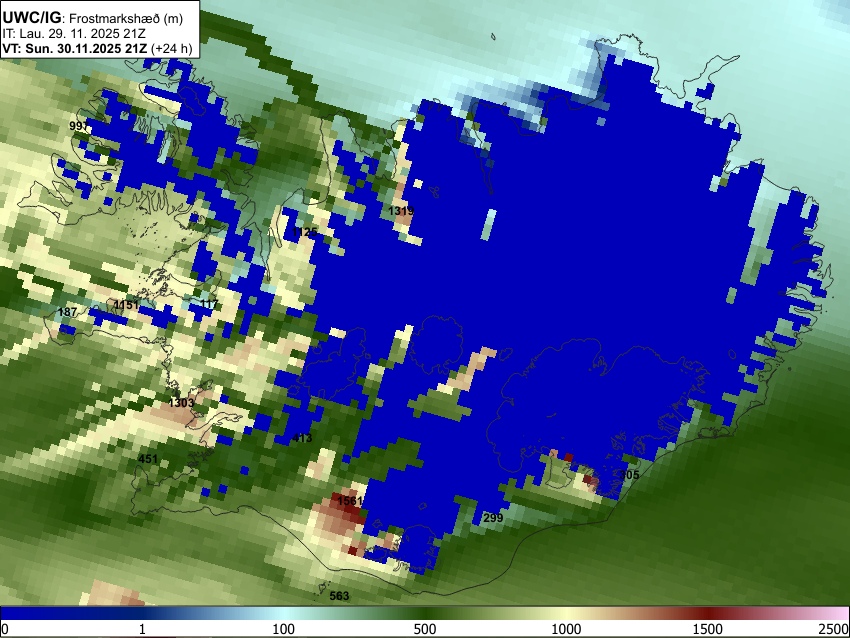850x638 pixels.
Task: Click the map value 413
Action: coord(302,438)
